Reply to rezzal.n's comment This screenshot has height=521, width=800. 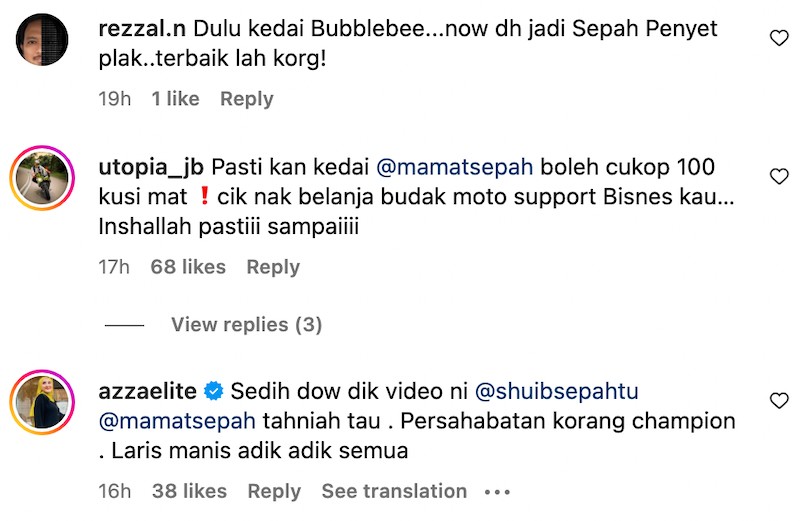[x=247, y=99]
